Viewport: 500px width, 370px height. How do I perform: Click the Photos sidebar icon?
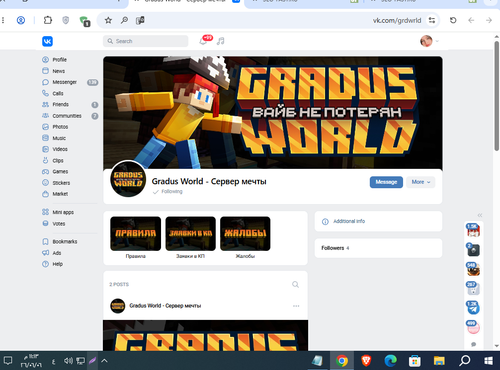click(45, 127)
